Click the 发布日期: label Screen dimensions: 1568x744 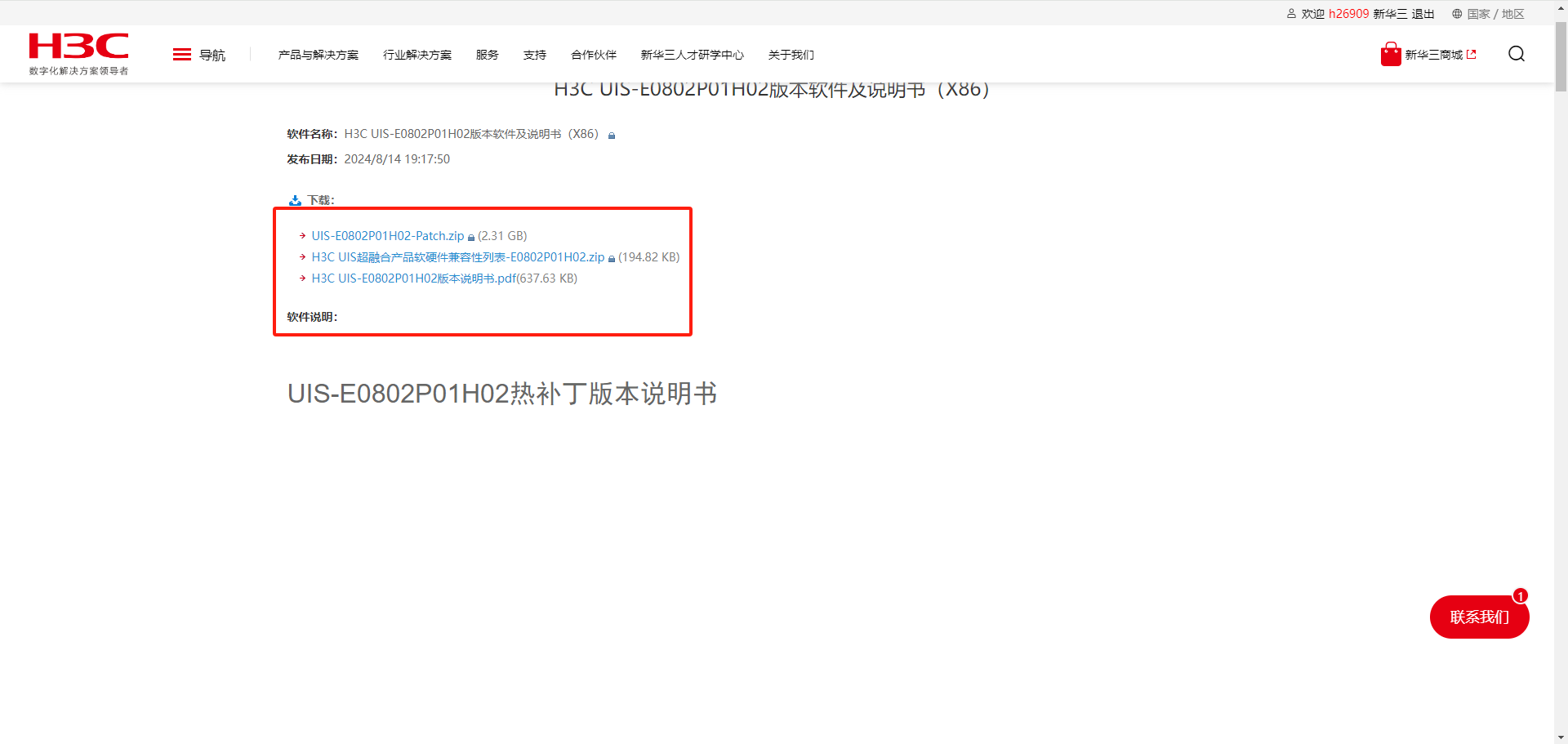(x=312, y=159)
